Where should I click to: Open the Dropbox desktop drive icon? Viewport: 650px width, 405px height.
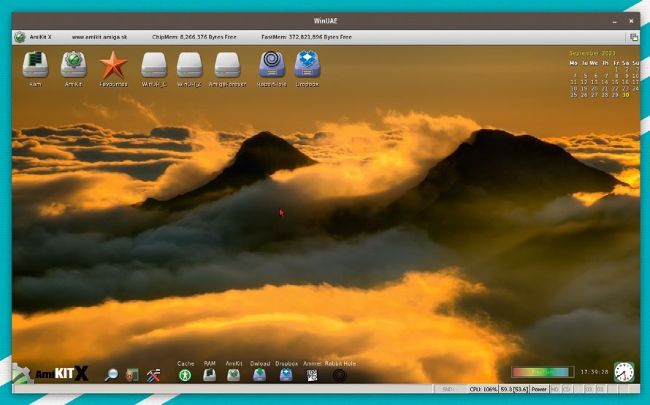pyautogui.click(x=308, y=66)
